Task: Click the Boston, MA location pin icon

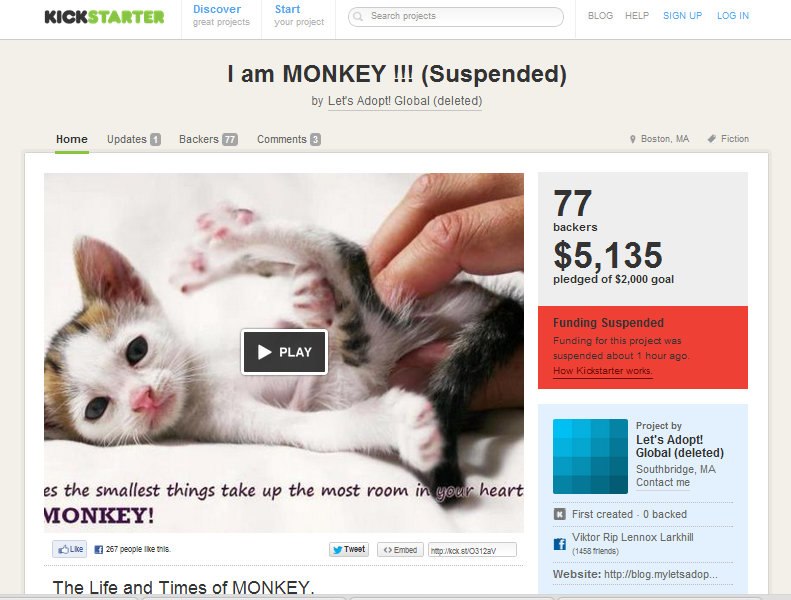Action: 633,139
